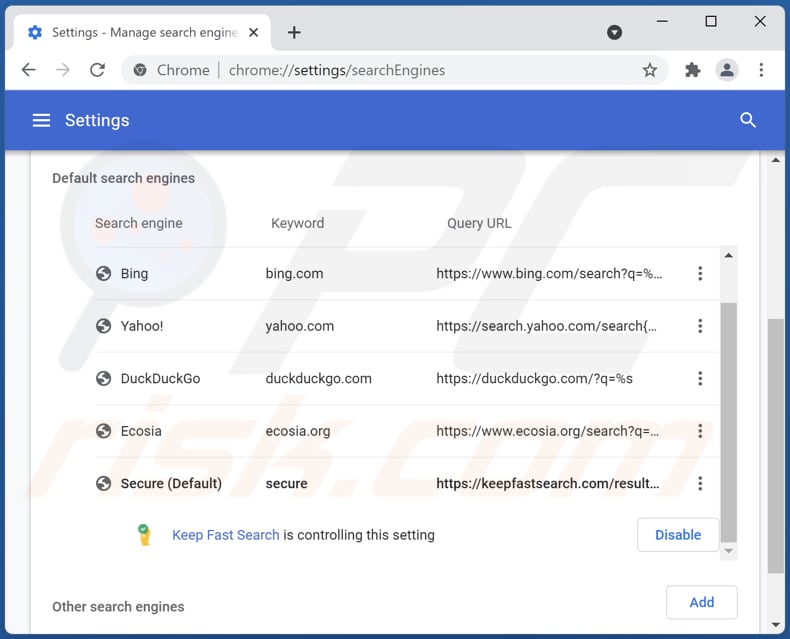790x639 pixels.
Task: Minimize the Chrome window
Action: (663, 21)
